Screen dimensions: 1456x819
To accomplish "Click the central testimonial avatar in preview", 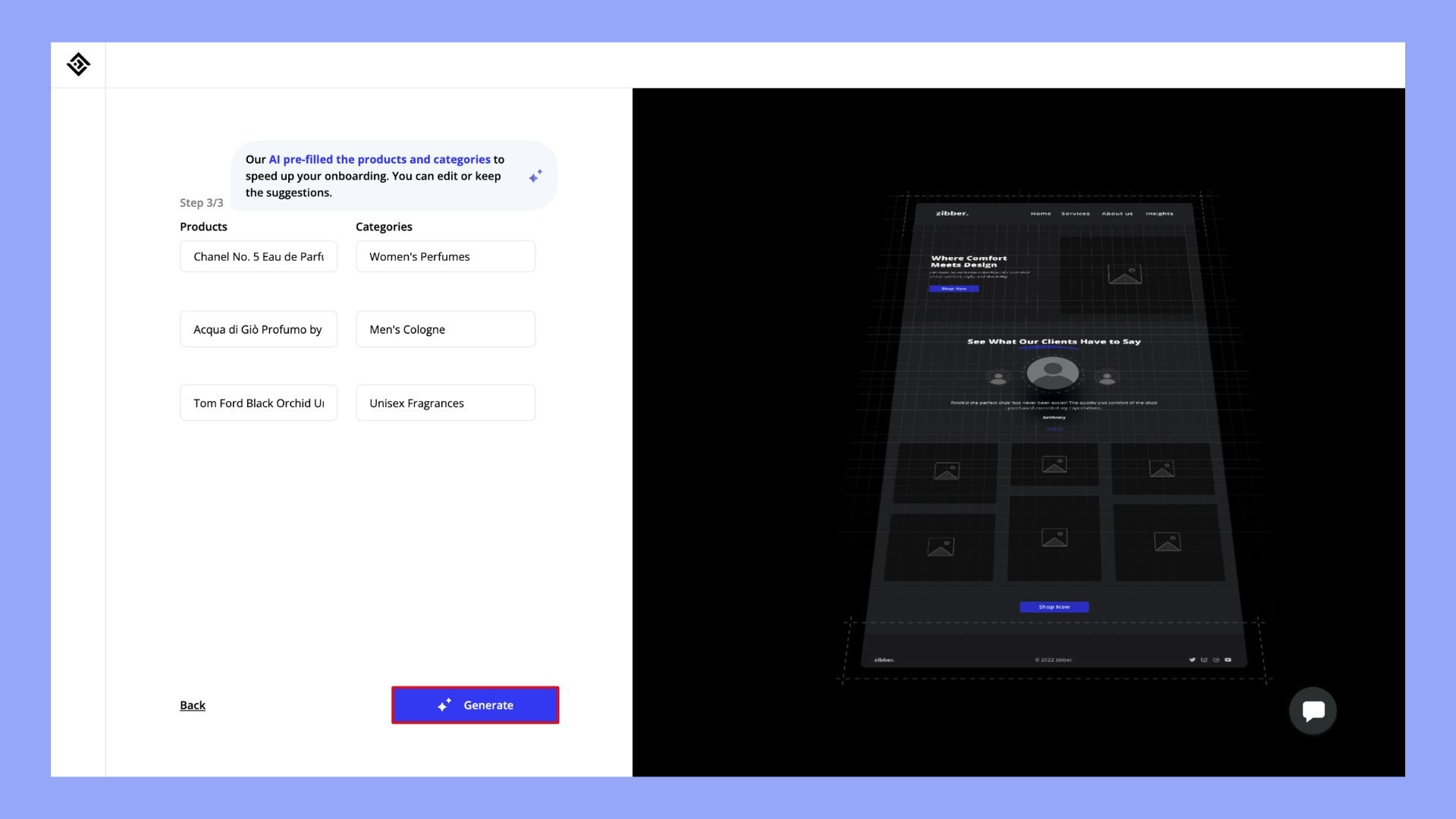I will coord(1053,372).
